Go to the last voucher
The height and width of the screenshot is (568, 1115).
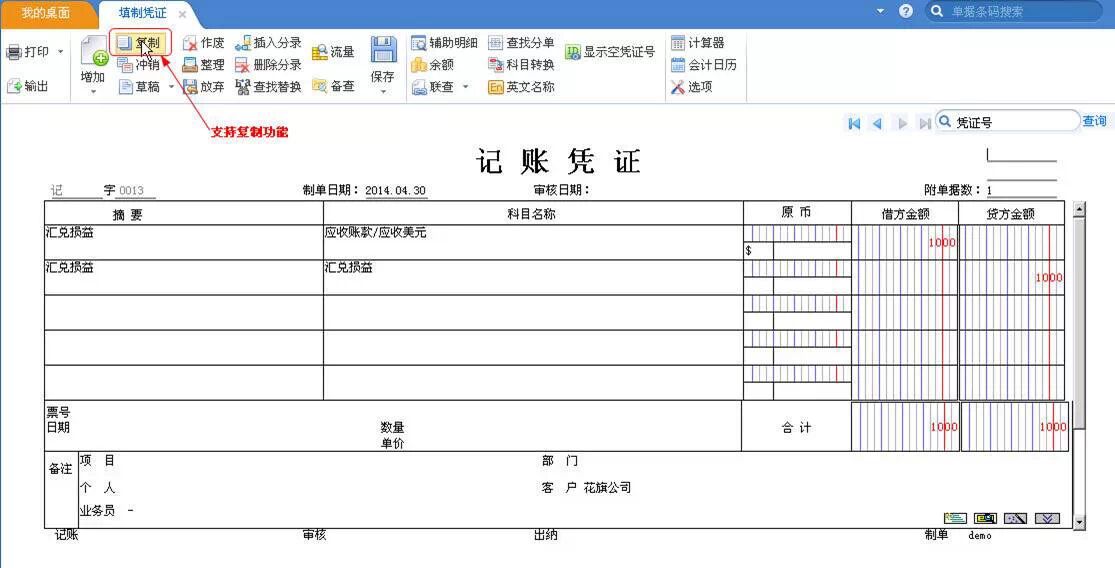click(924, 124)
